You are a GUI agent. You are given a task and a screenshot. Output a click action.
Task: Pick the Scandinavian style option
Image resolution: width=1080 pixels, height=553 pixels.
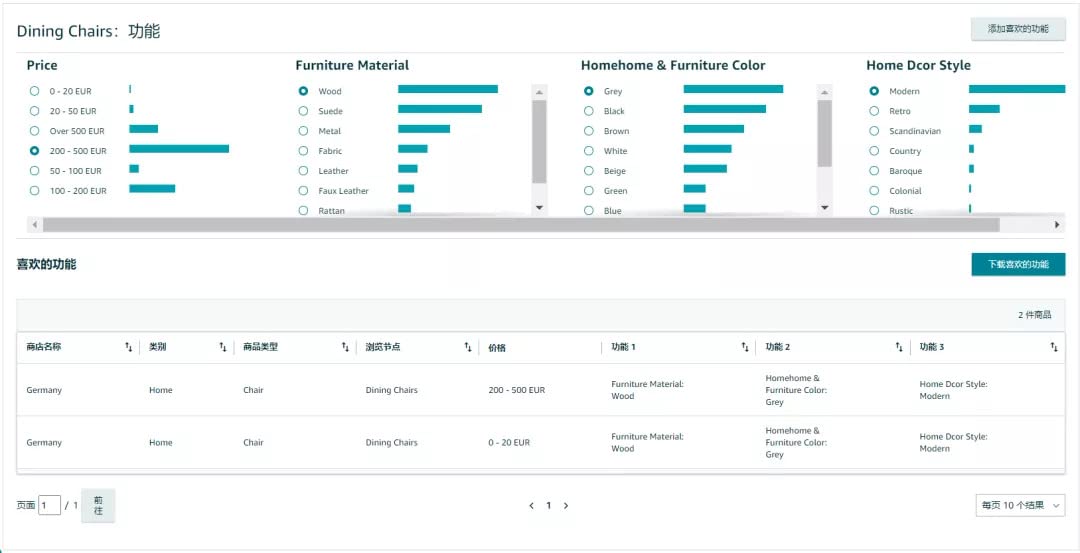click(874, 131)
